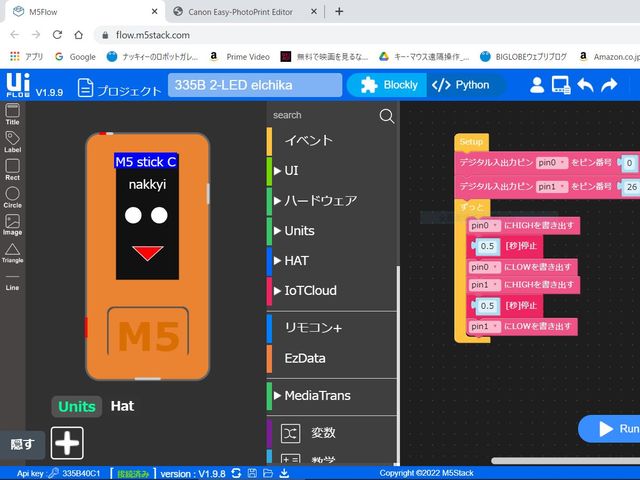
Task: Open the user account icon
Action: 537,85
